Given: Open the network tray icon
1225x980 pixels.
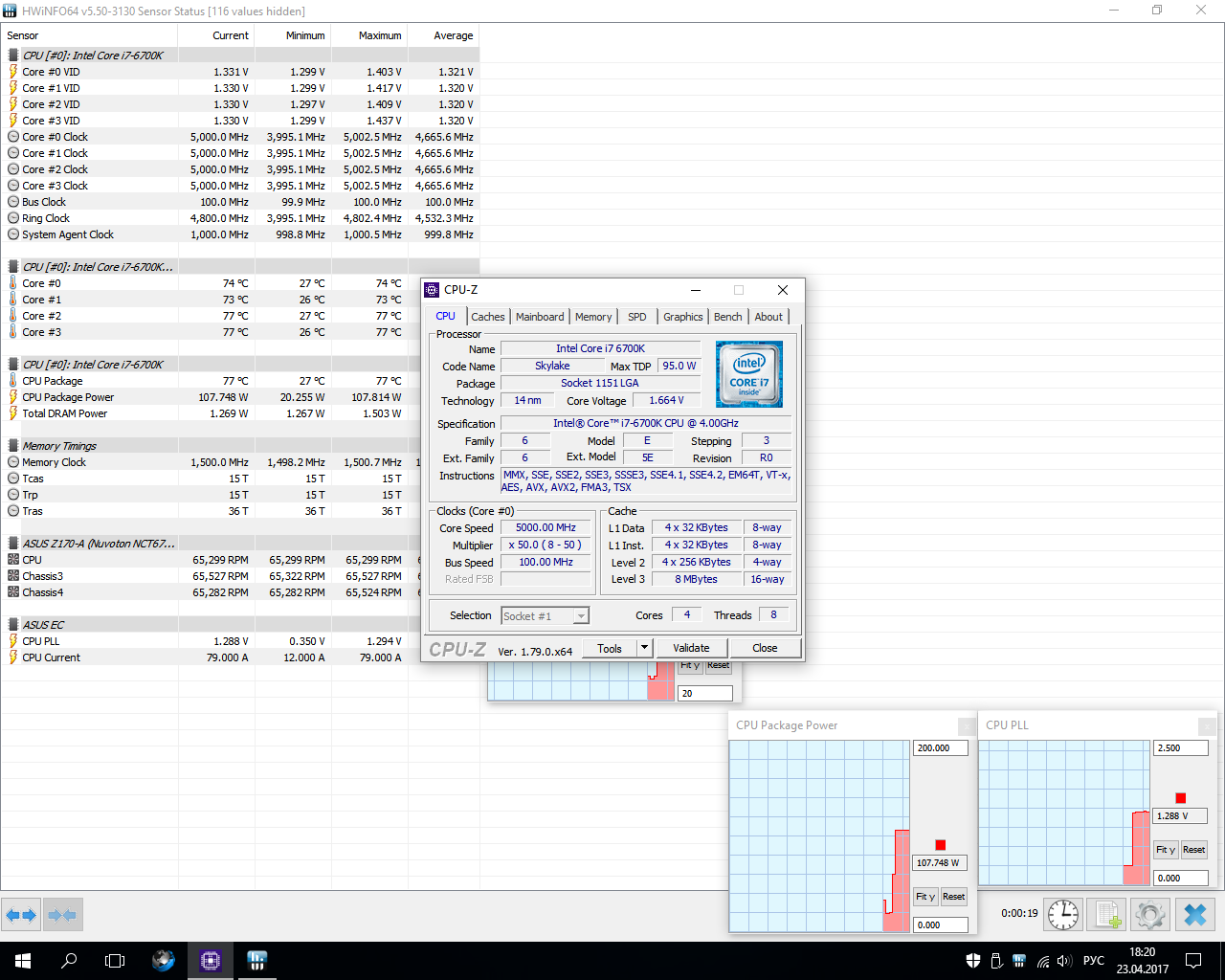Looking at the screenshot, I should (1042, 961).
